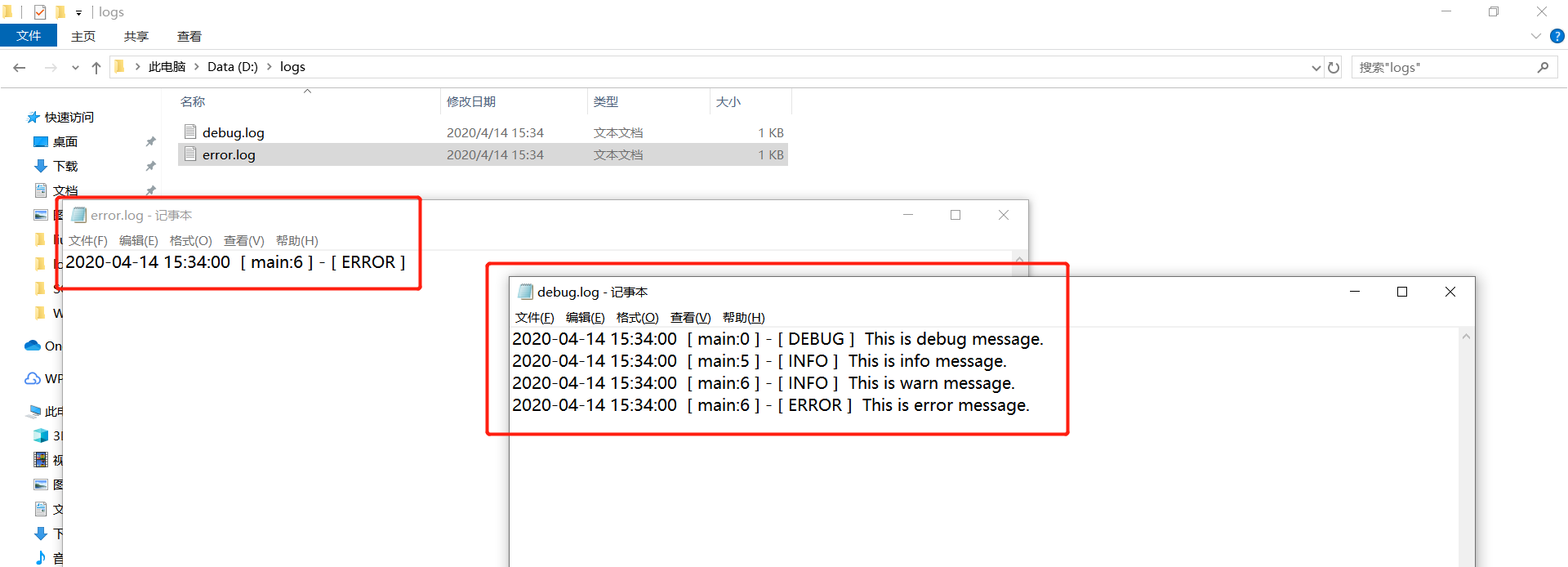
Task: Click the debug.log Notepad title icon
Action: 526,292
